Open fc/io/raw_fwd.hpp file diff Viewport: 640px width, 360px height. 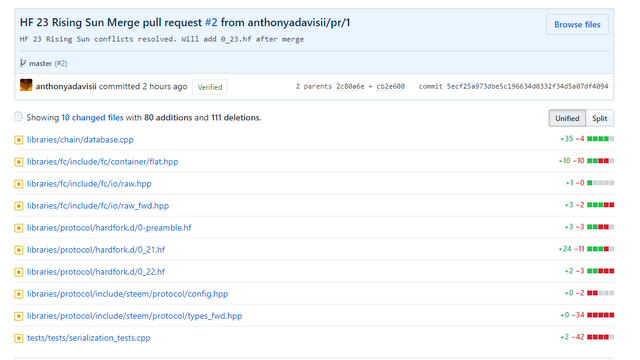(x=98, y=206)
